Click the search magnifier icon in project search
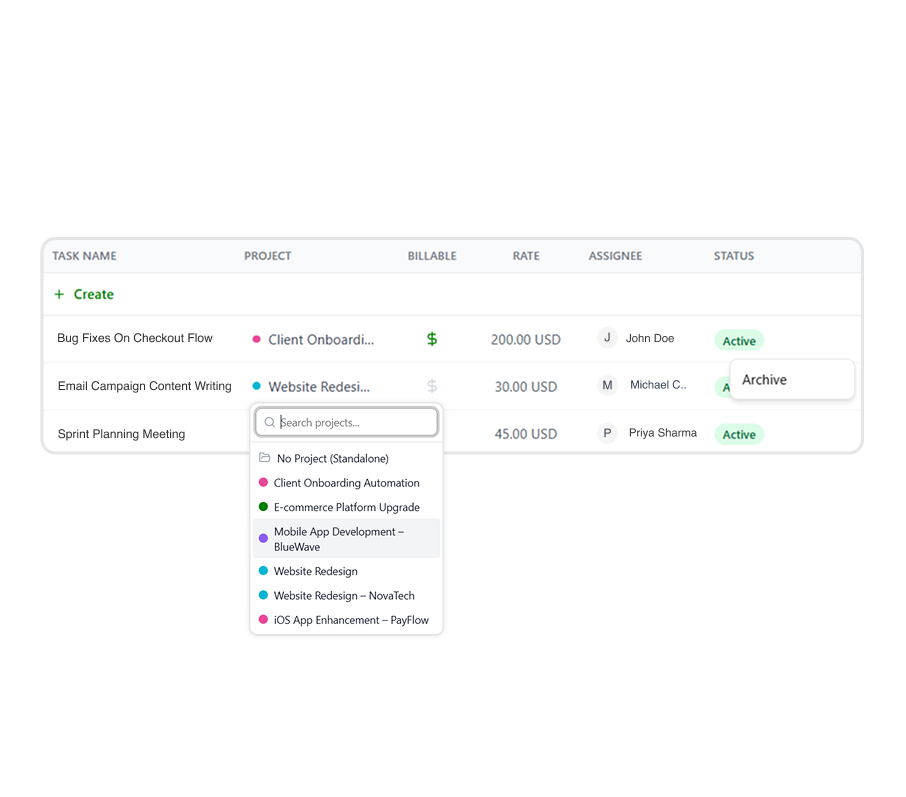 tap(270, 423)
